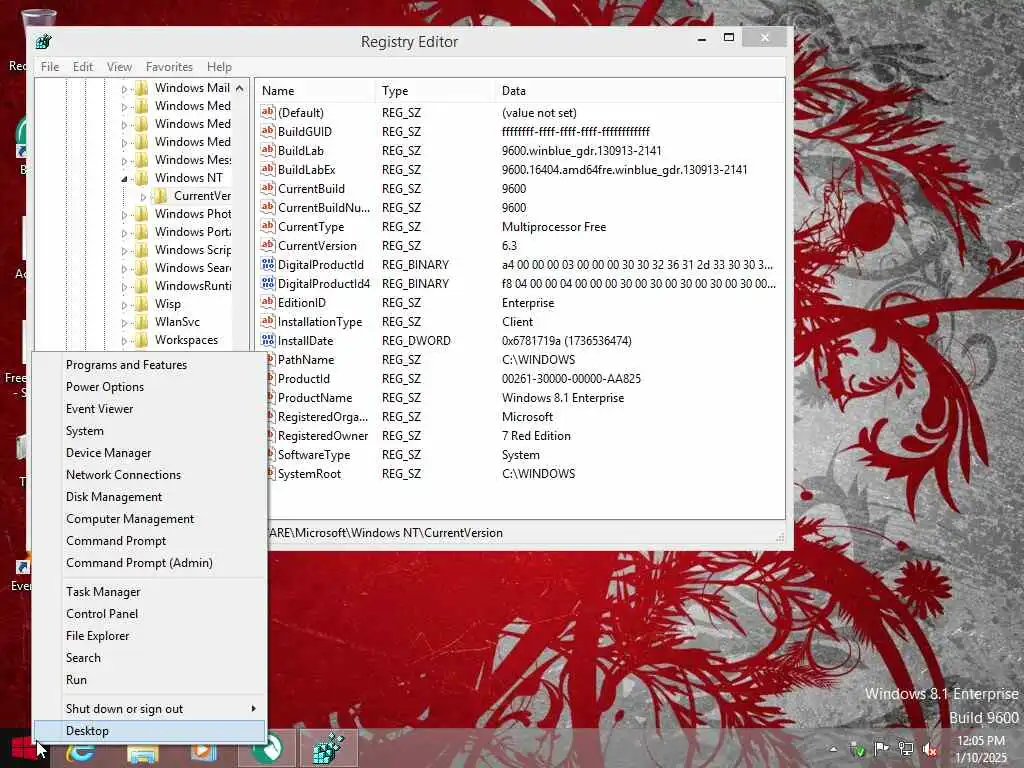Image resolution: width=1024 pixels, height=768 pixels.
Task: Expand the WindowsRunti key
Action: pyautogui.click(x=124, y=287)
